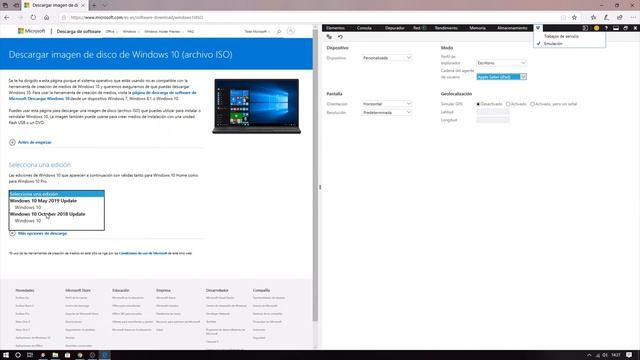Screen dimensions: 640x360
Task: Switch to the Almacenamiento tab
Action: tap(512, 28)
